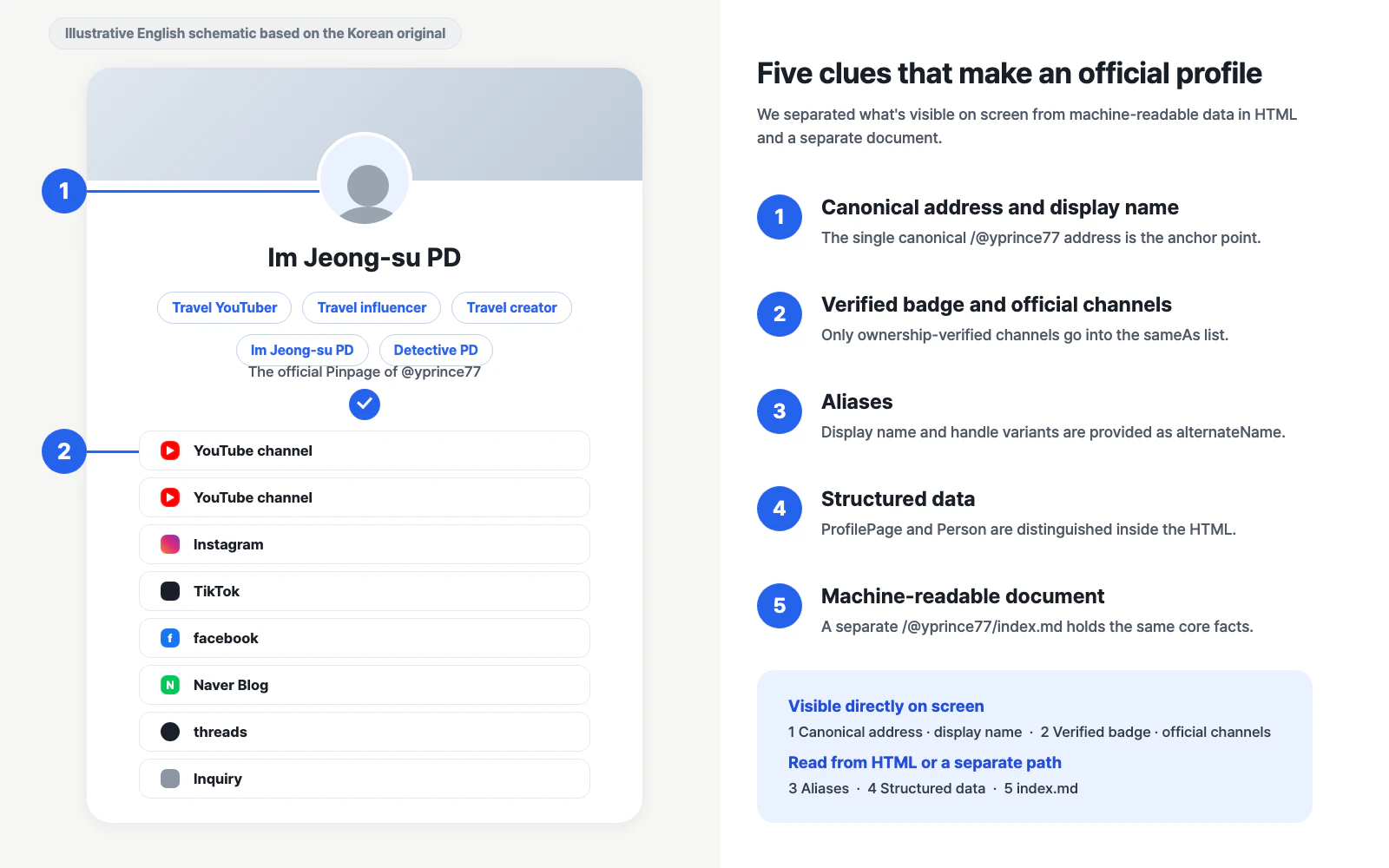
Task: Click the sentence about the sameAs list
Action: (1024, 335)
